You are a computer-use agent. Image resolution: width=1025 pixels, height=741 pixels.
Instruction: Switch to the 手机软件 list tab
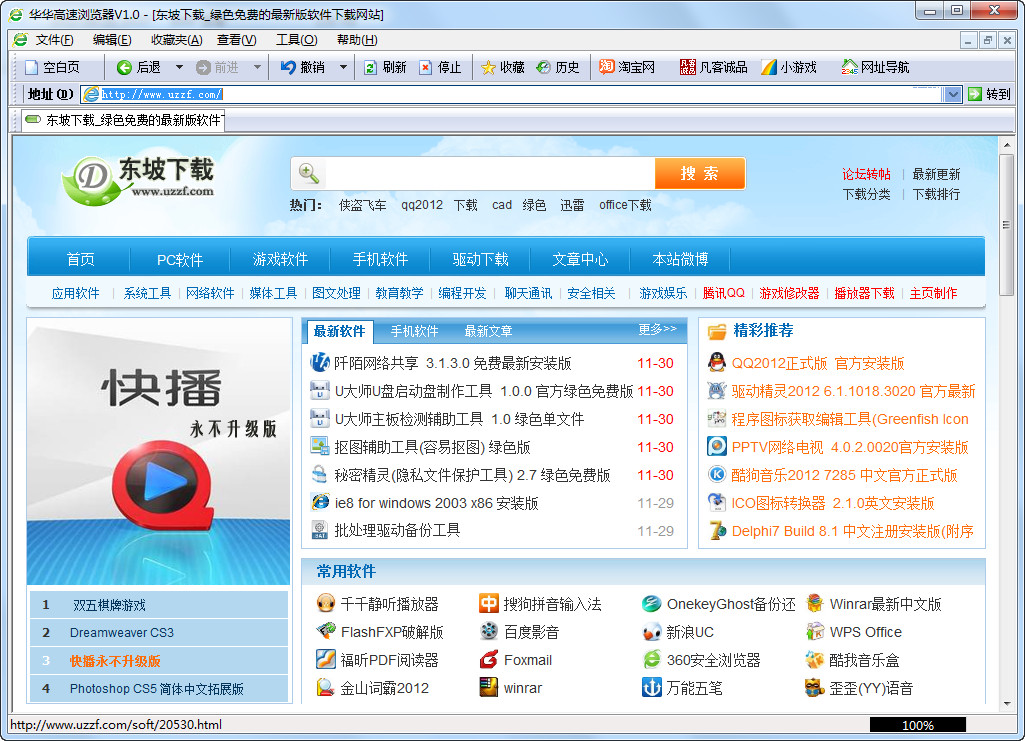(414, 331)
